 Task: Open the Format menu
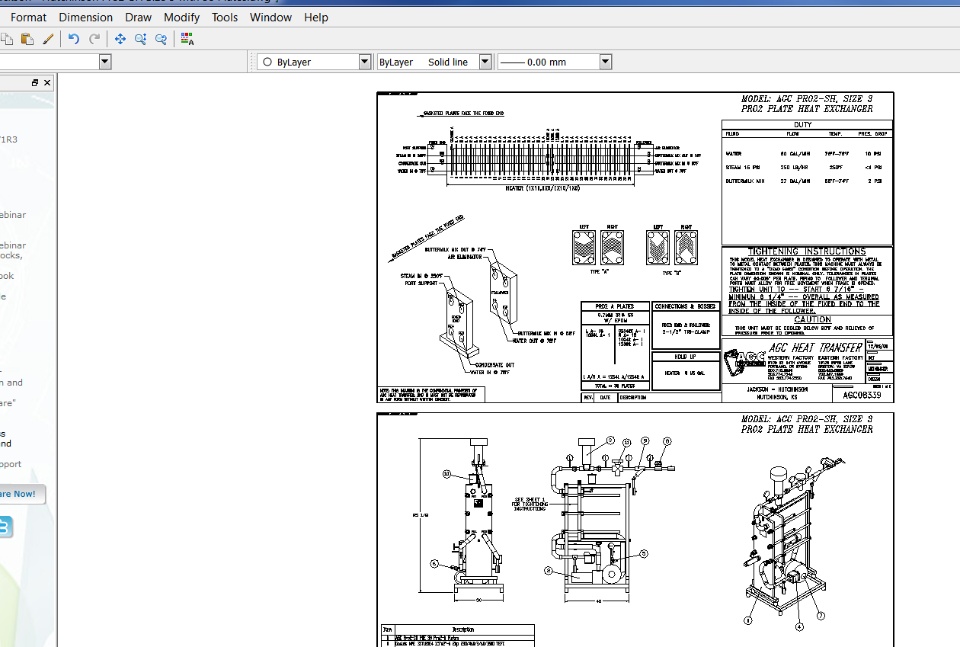click(28, 17)
